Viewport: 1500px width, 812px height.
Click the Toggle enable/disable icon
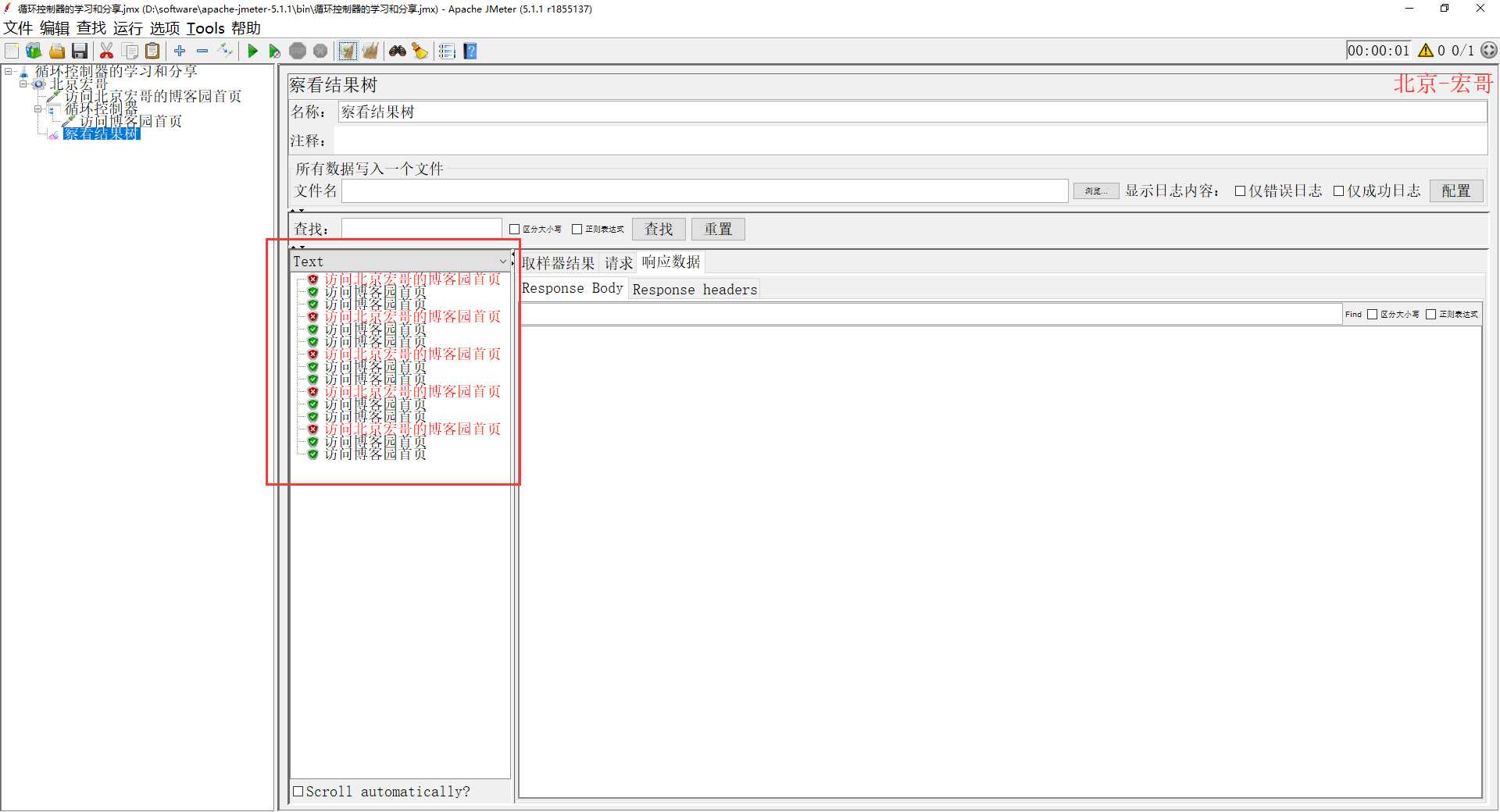click(225, 51)
